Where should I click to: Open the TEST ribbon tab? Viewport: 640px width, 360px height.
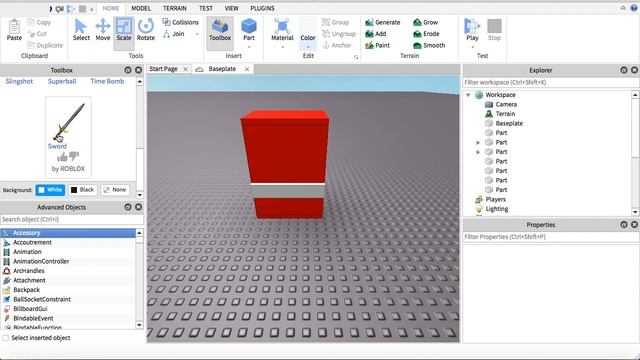pyautogui.click(x=206, y=8)
